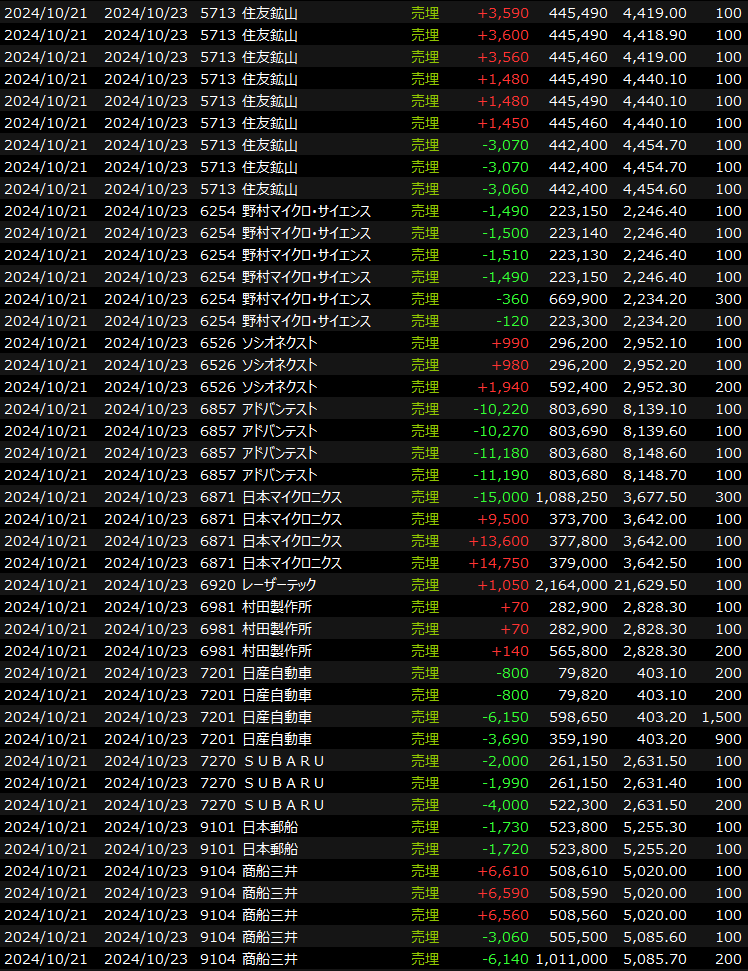
Task: Select the アドバンテスト price 8,148.70 cell
Action: tap(654, 475)
